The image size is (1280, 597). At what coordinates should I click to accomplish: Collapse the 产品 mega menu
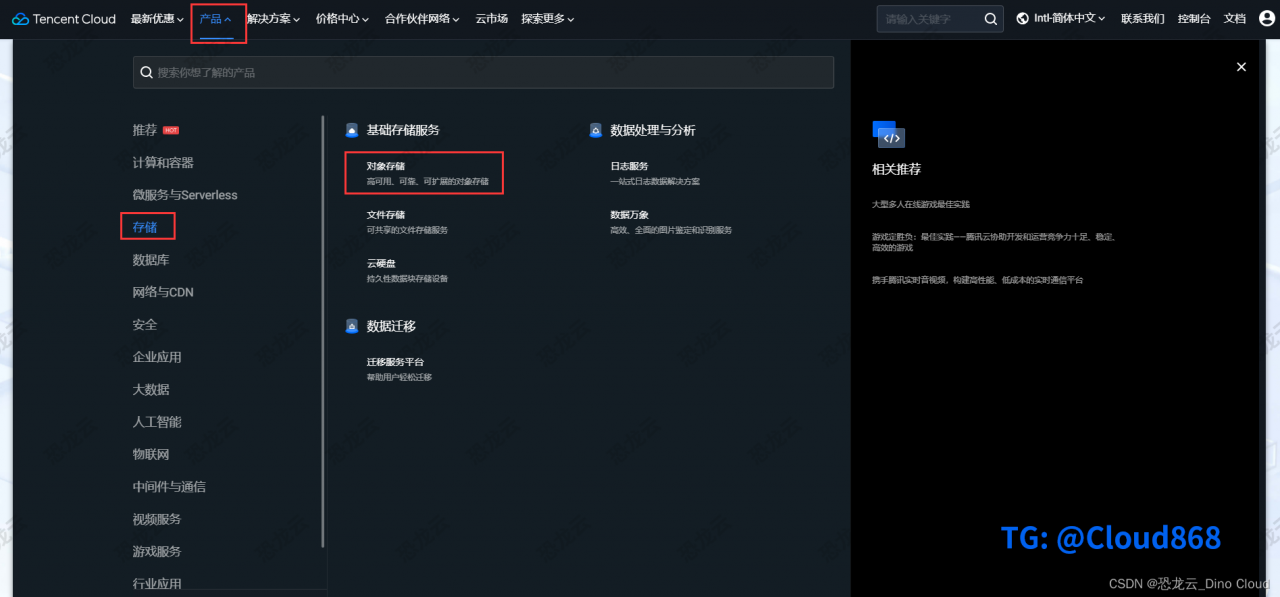point(218,18)
